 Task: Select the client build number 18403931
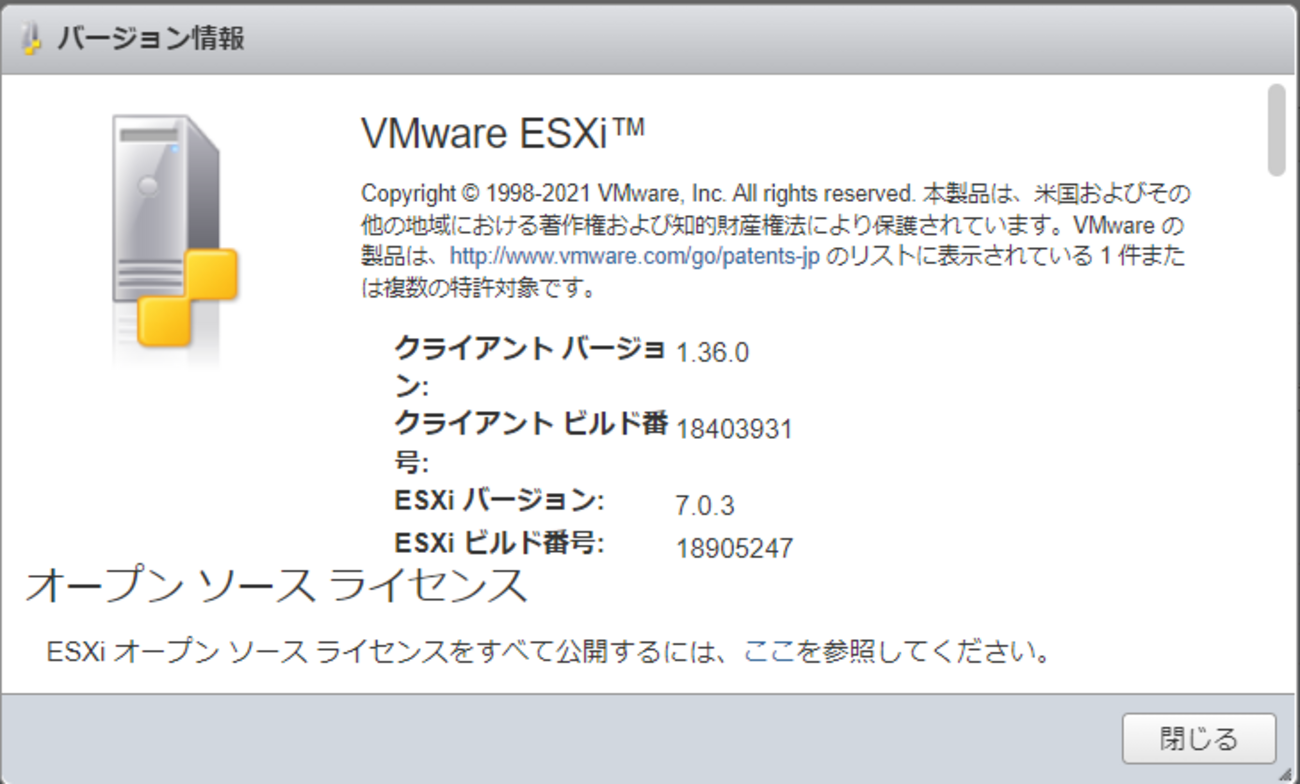click(734, 430)
